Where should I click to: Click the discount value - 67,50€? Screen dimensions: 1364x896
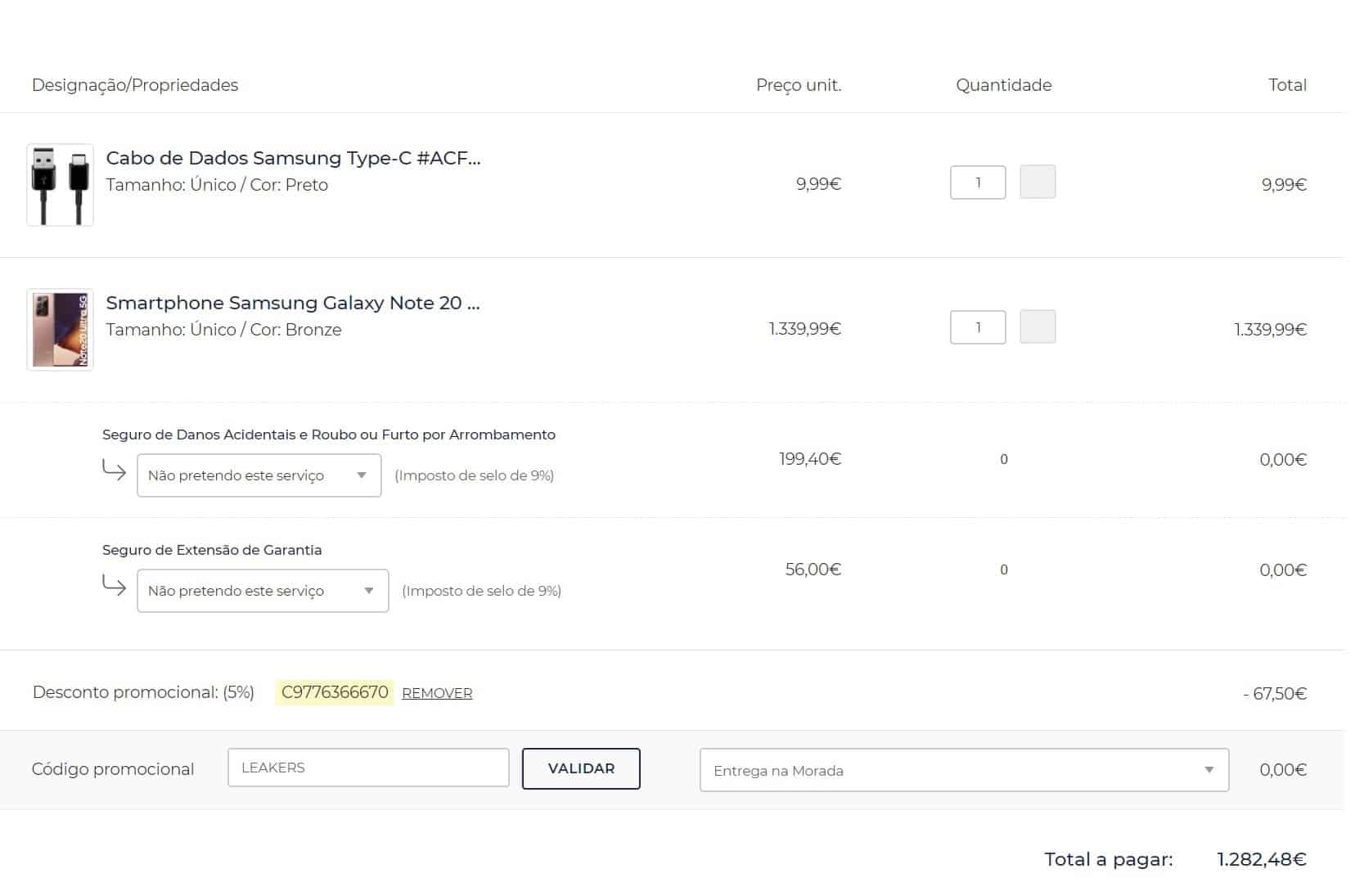point(1275,694)
